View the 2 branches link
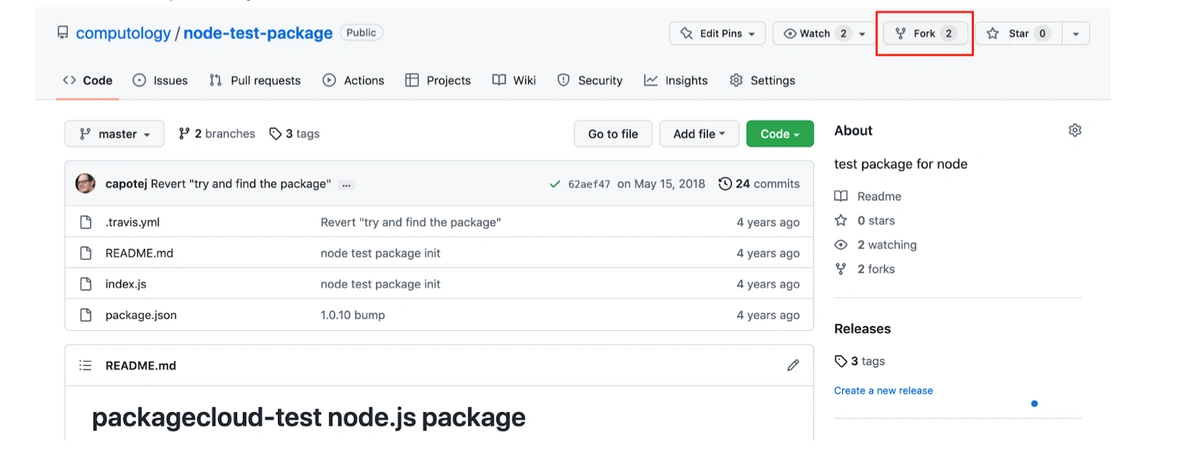 216,134
